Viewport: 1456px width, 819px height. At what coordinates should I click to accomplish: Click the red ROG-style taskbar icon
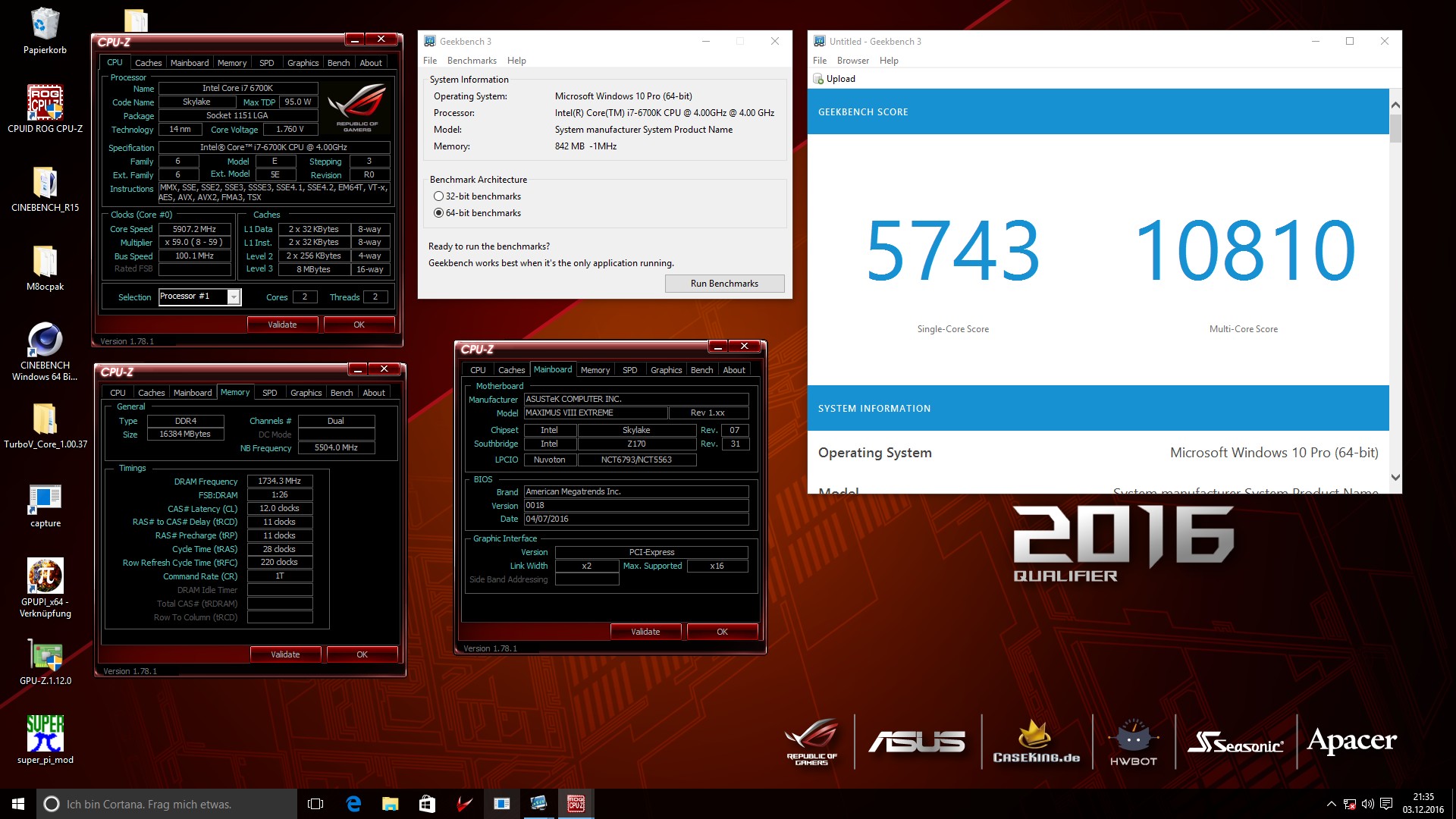coord(464,804)
